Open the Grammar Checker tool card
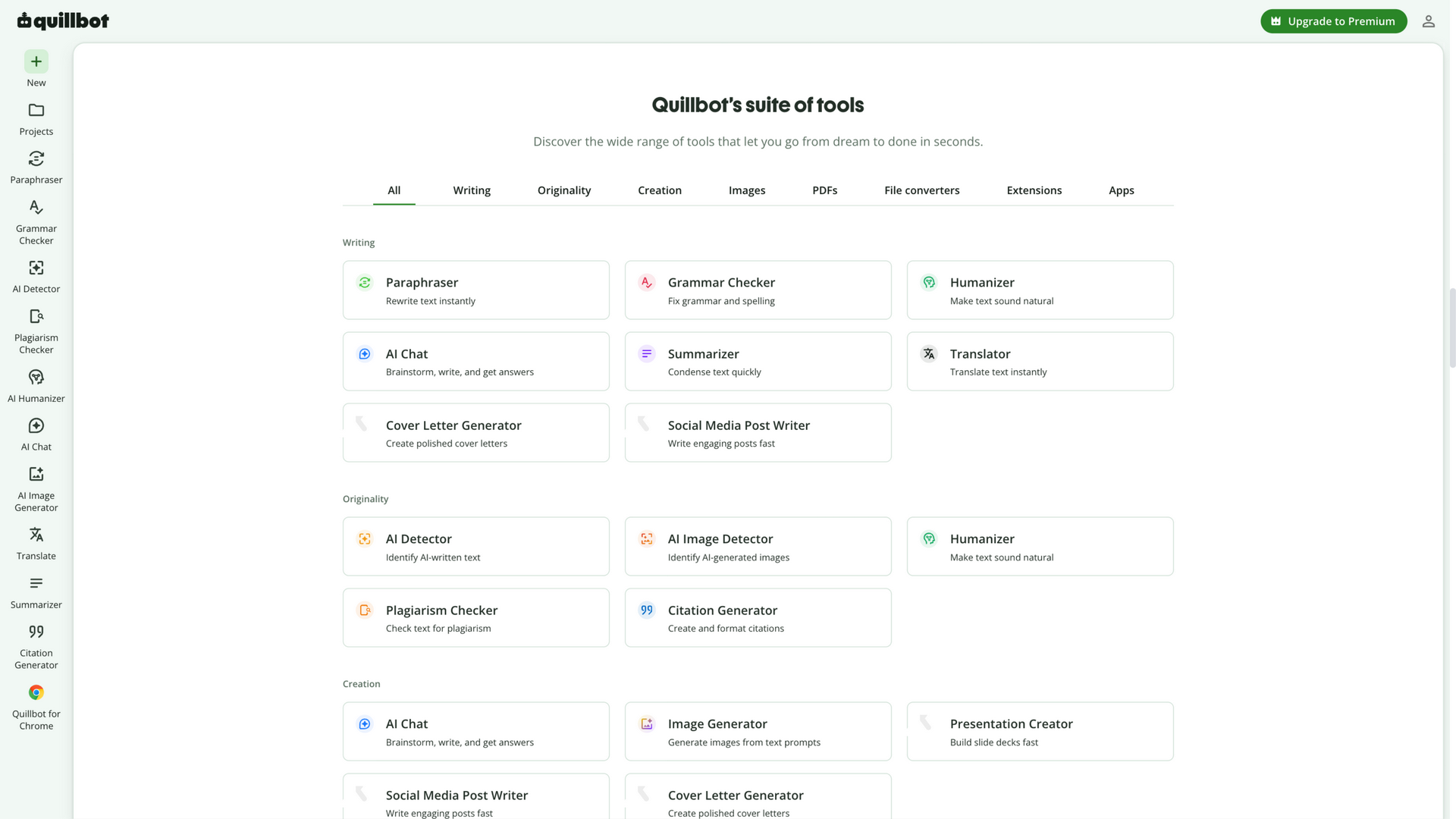The image size is (1456, 819). (x=758, y=290)
